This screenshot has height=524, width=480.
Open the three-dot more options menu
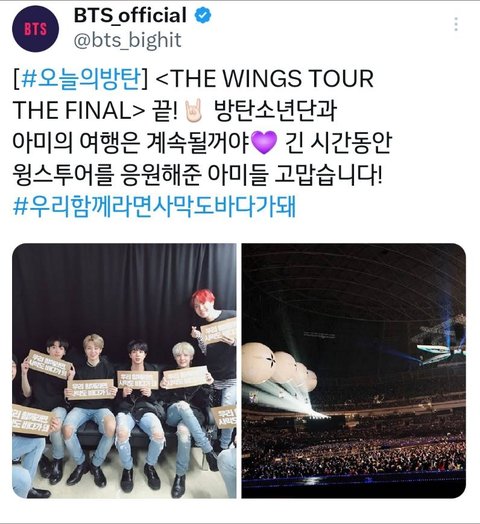tap(456, 24)
